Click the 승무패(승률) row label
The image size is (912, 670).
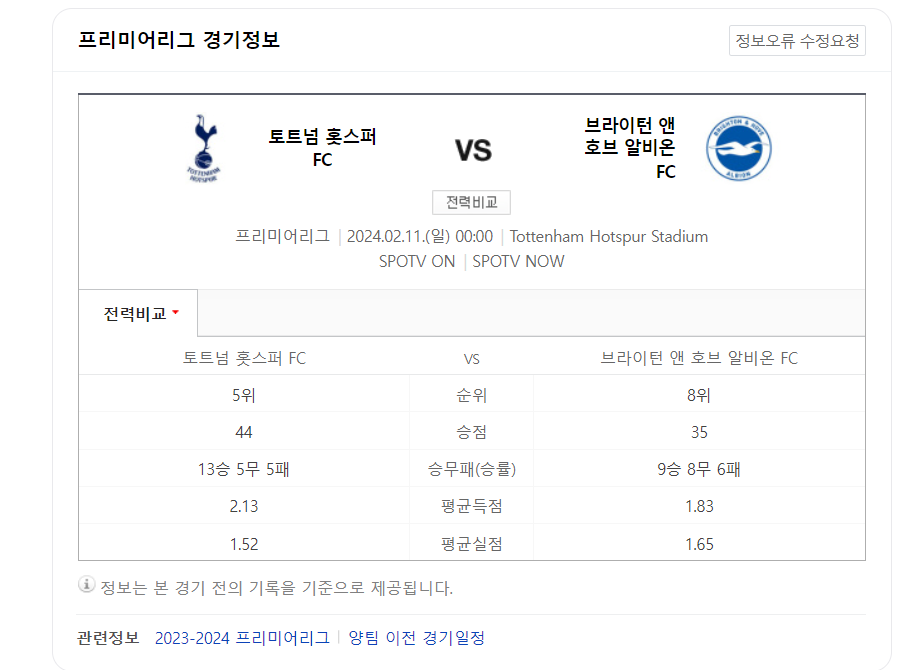click(x=471, y=469)
